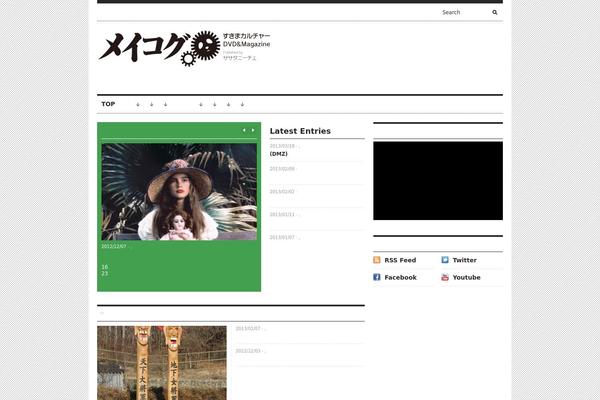This screenshot has width=600, height=400.
Task: Open featured image of girl with hat
Action: click(x=179, y=192)
